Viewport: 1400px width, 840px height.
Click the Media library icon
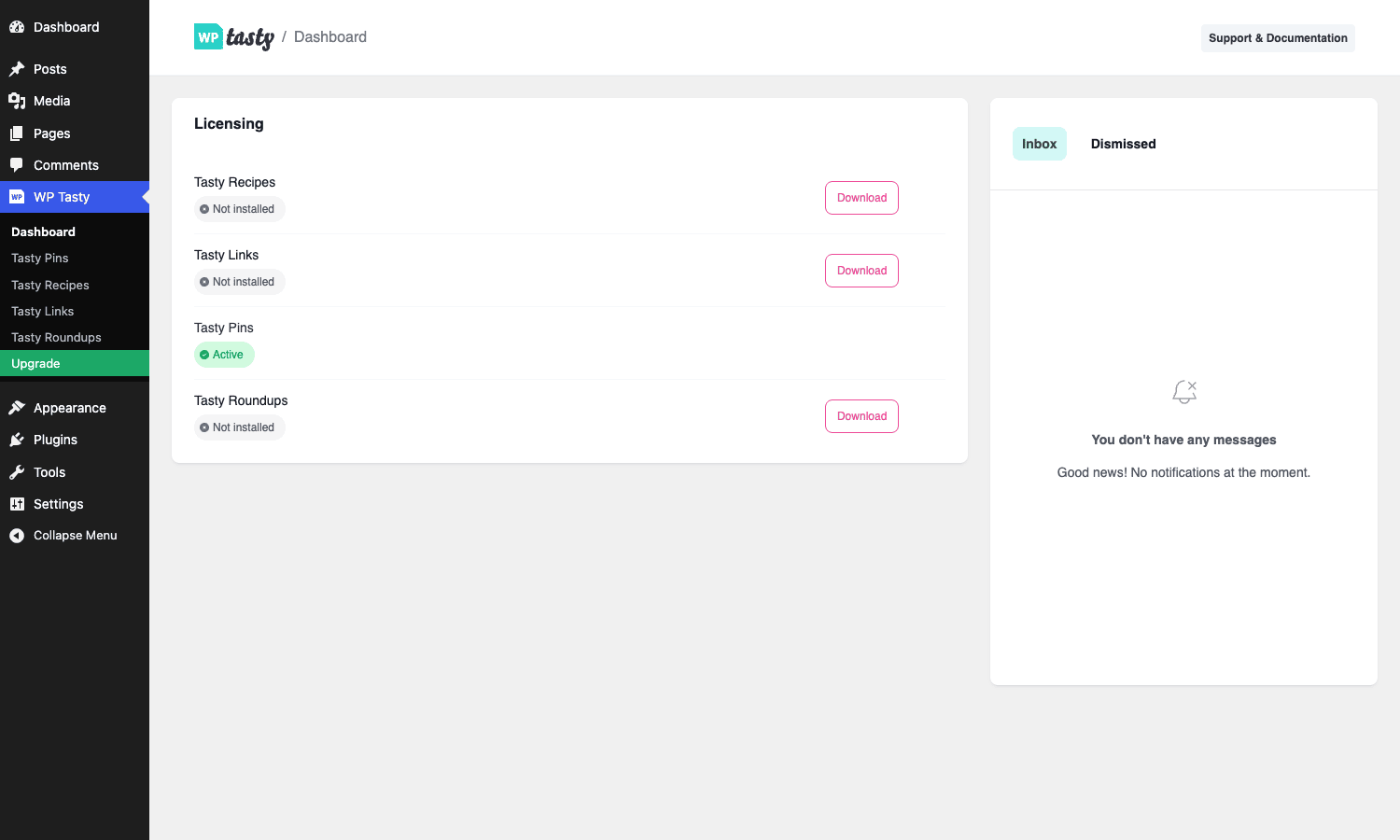[17, 101]
